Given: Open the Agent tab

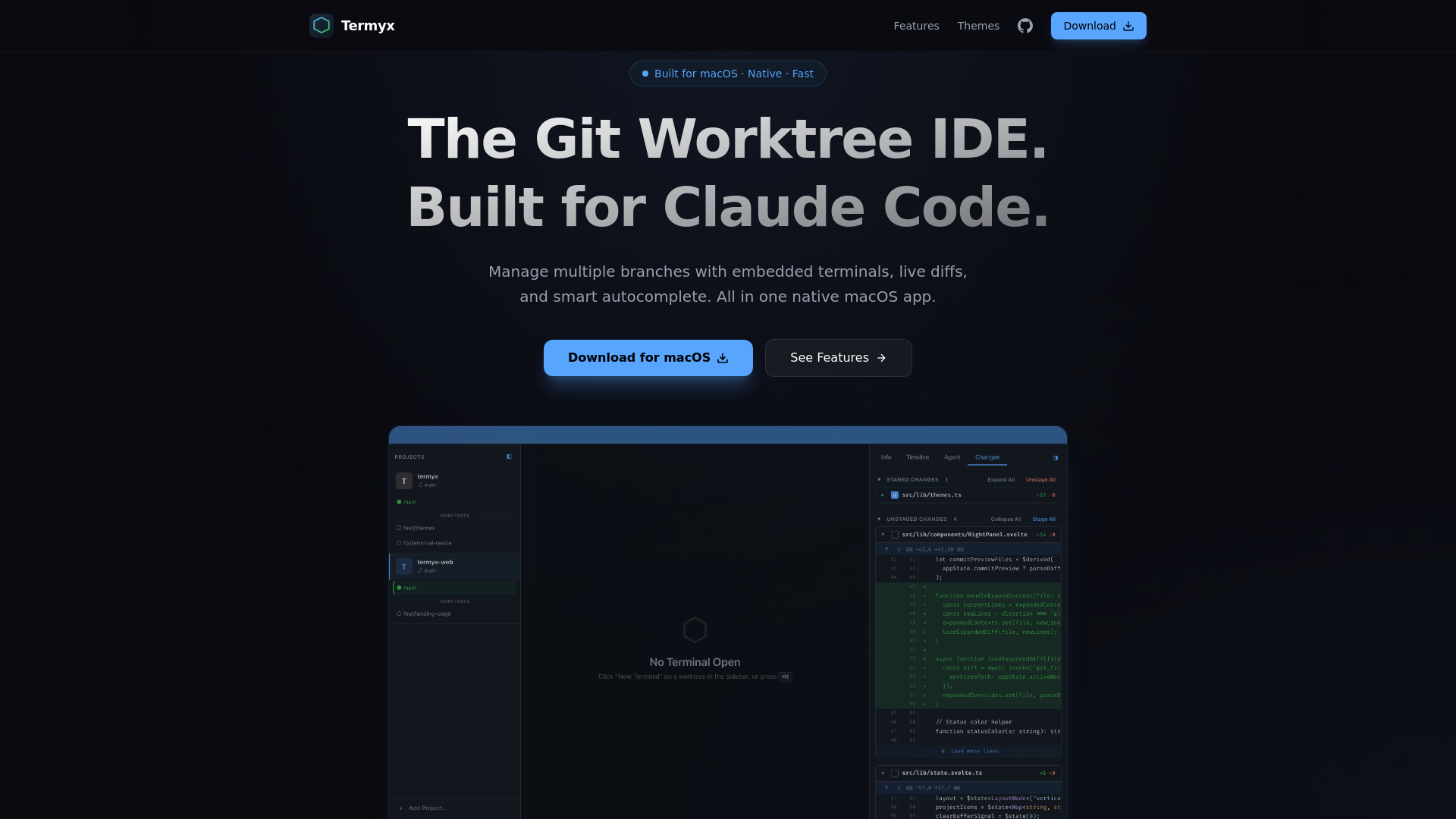Looking at the screenshot, I should click(x=952, y=457).
